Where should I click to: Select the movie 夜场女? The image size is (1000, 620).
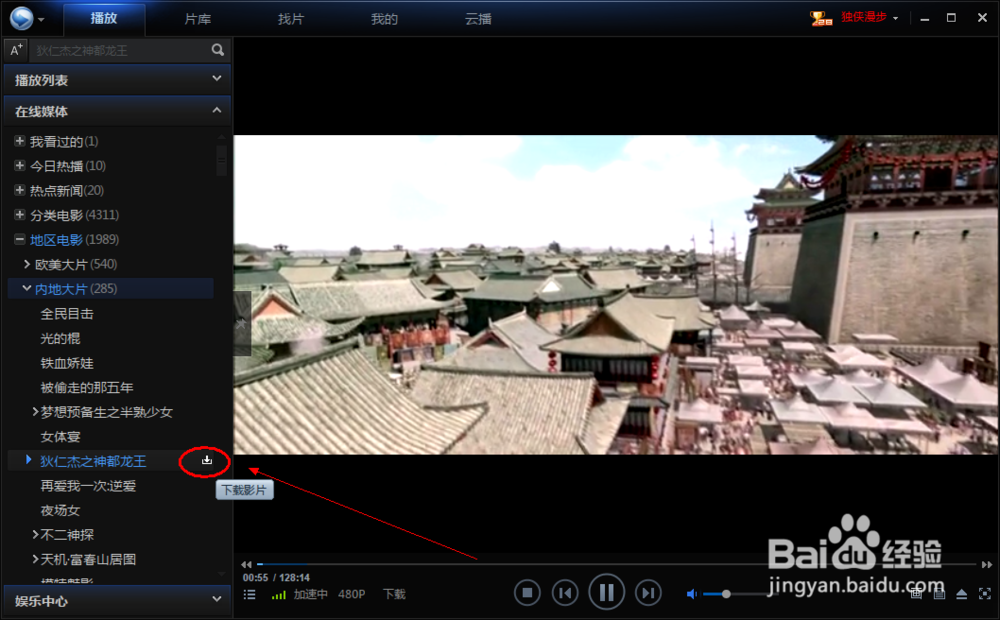pos(61,510)
